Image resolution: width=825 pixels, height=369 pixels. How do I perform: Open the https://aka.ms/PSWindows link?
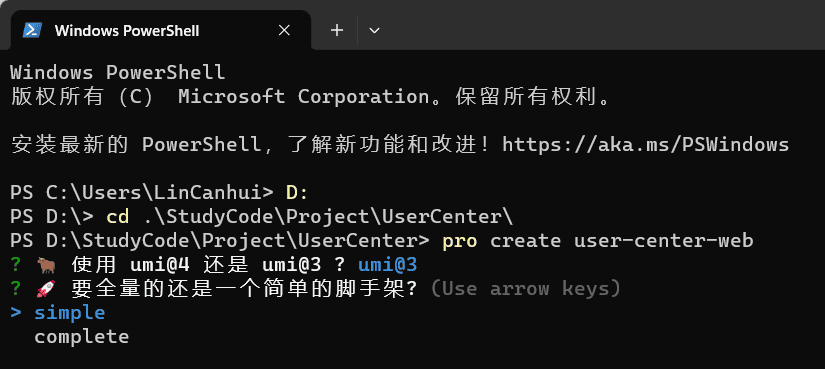(646, 144)
